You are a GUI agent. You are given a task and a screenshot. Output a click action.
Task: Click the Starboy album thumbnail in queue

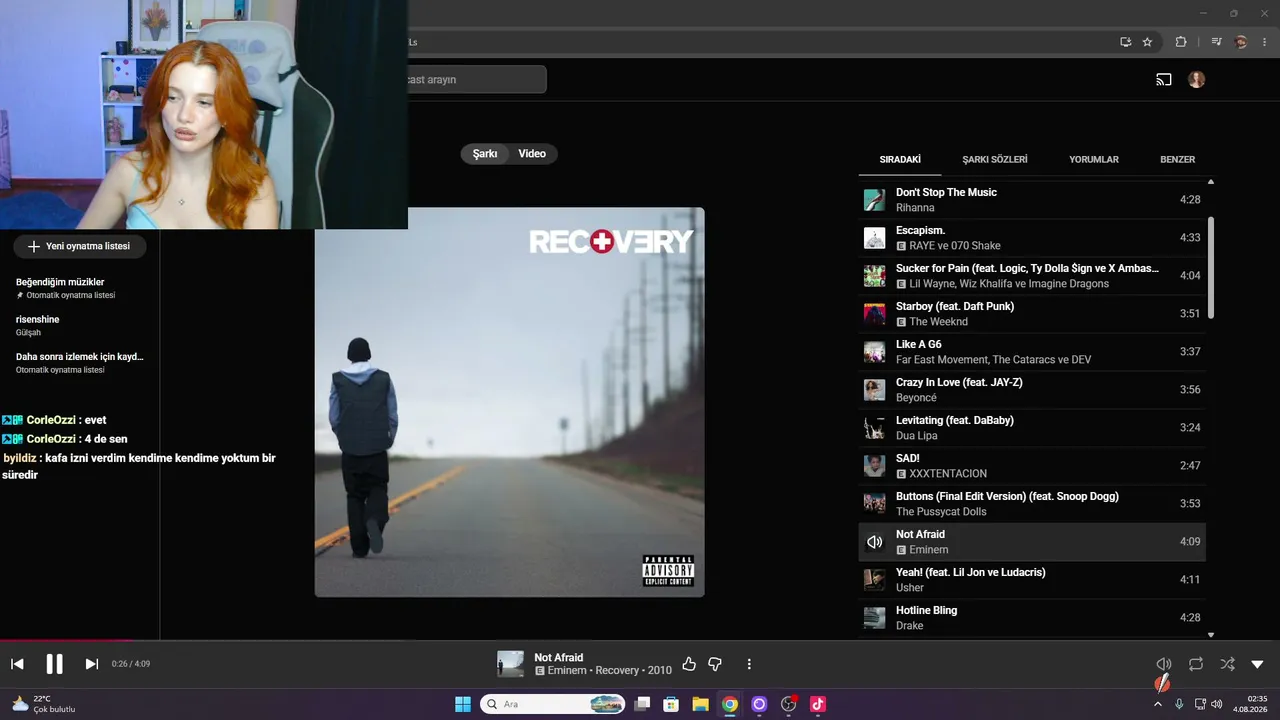[875, 314]
